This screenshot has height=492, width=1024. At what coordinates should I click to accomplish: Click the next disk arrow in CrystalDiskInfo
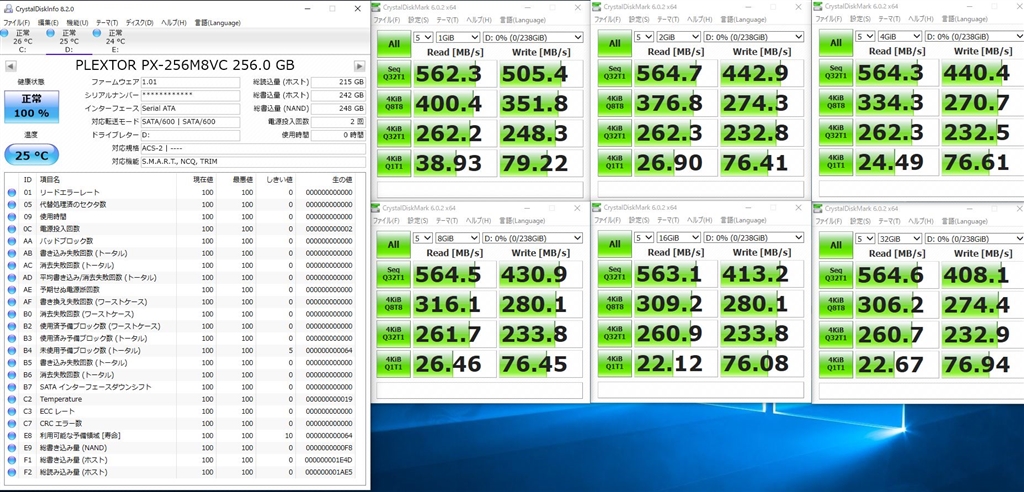[x=359, y=66]
